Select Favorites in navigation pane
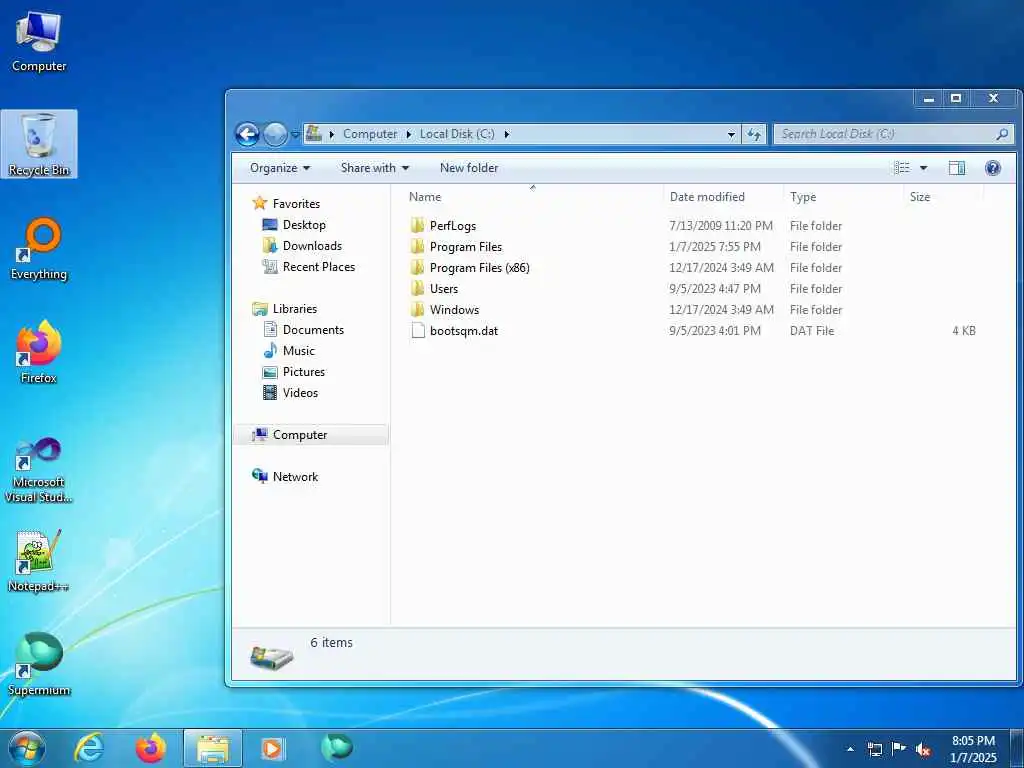Image resolution: width=1024 pixels, height=768 pixels. coord(286,204)
